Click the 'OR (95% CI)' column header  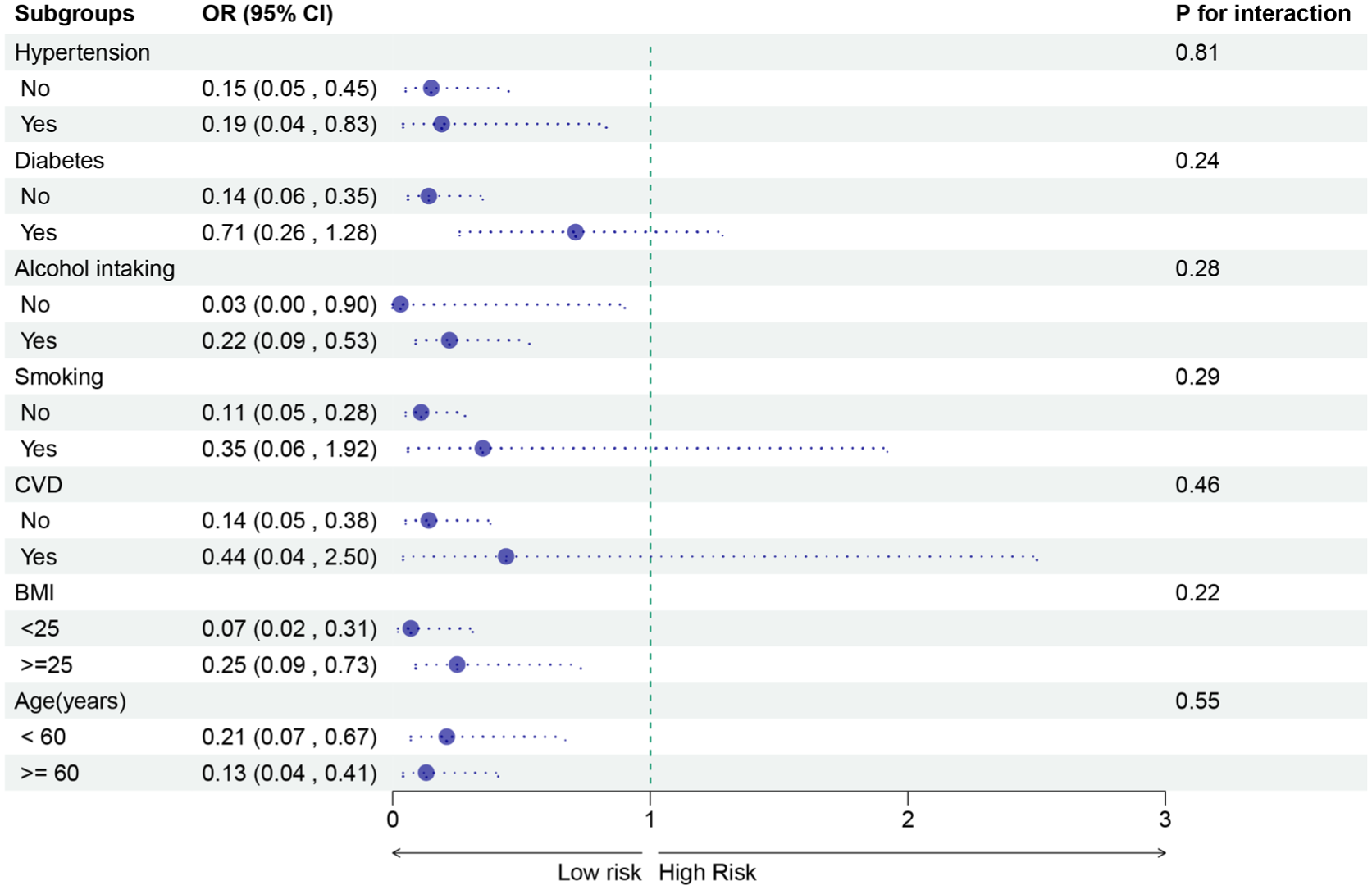click(x=267, y=14)
